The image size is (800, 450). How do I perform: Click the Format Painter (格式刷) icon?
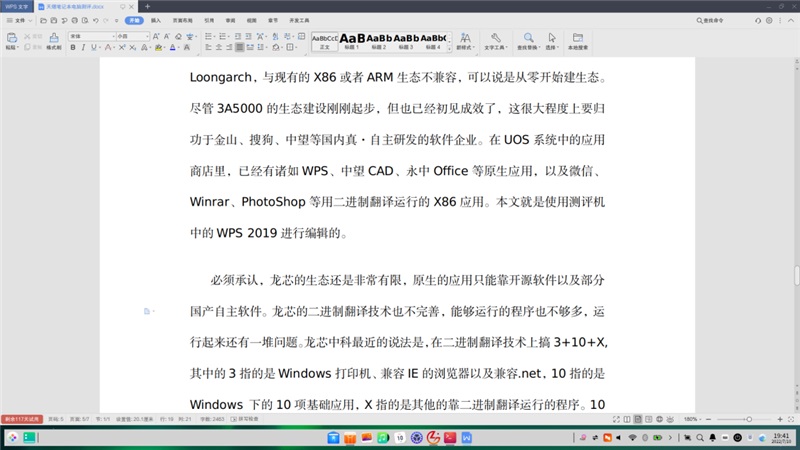[52, 42]
